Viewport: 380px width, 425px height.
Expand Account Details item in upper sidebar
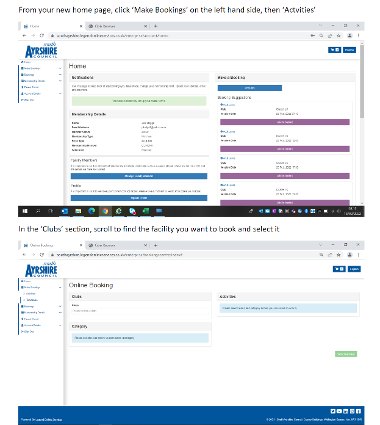pyautogui.click(x=41, y=94)
